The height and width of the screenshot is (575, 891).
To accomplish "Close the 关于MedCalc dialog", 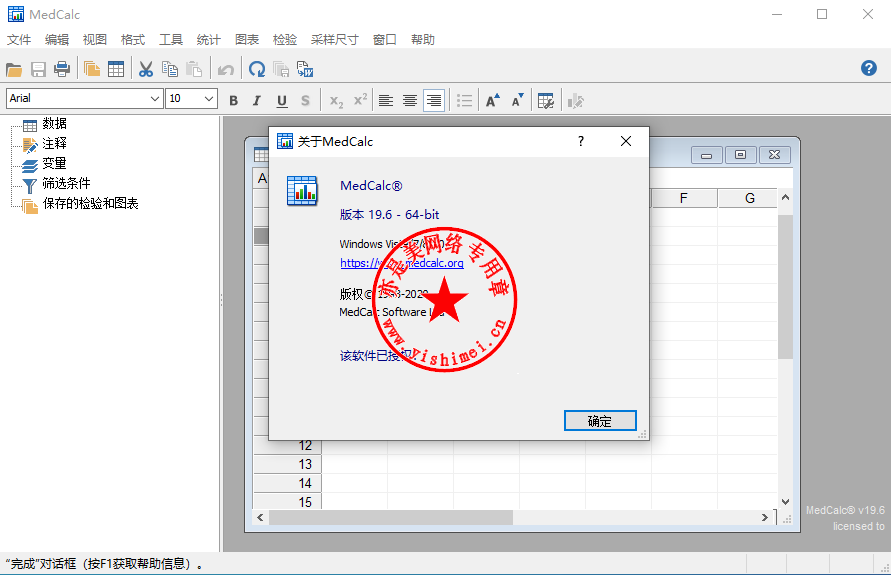I will pos(626,141).
